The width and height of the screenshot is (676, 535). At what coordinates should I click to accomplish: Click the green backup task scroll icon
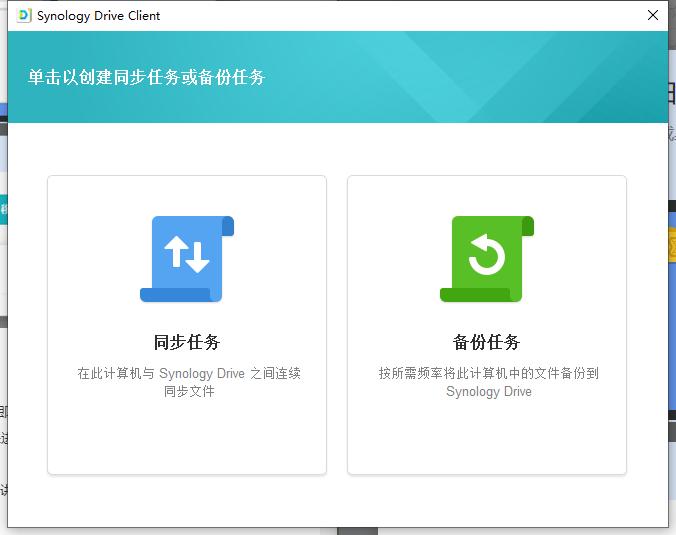[x=487, y=259]
